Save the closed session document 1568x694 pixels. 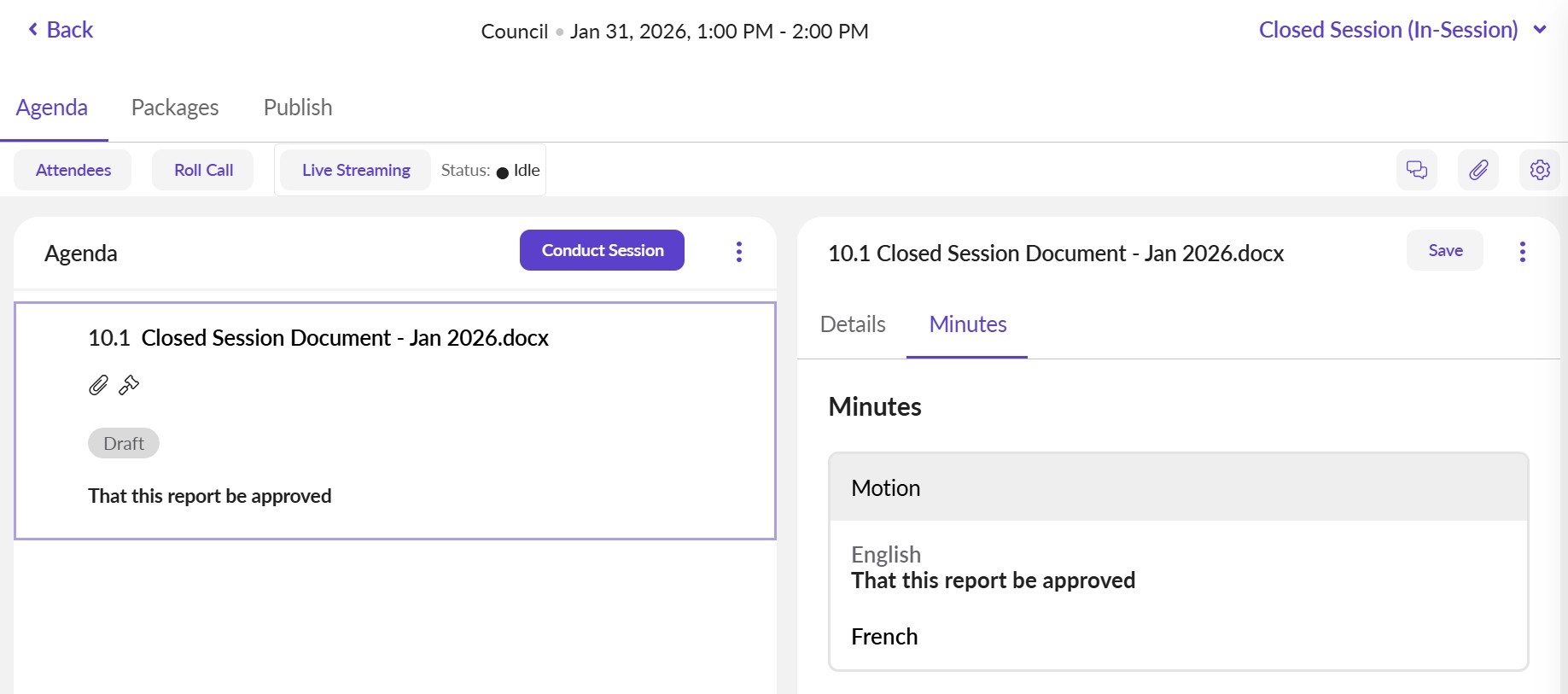(1444, 250)
